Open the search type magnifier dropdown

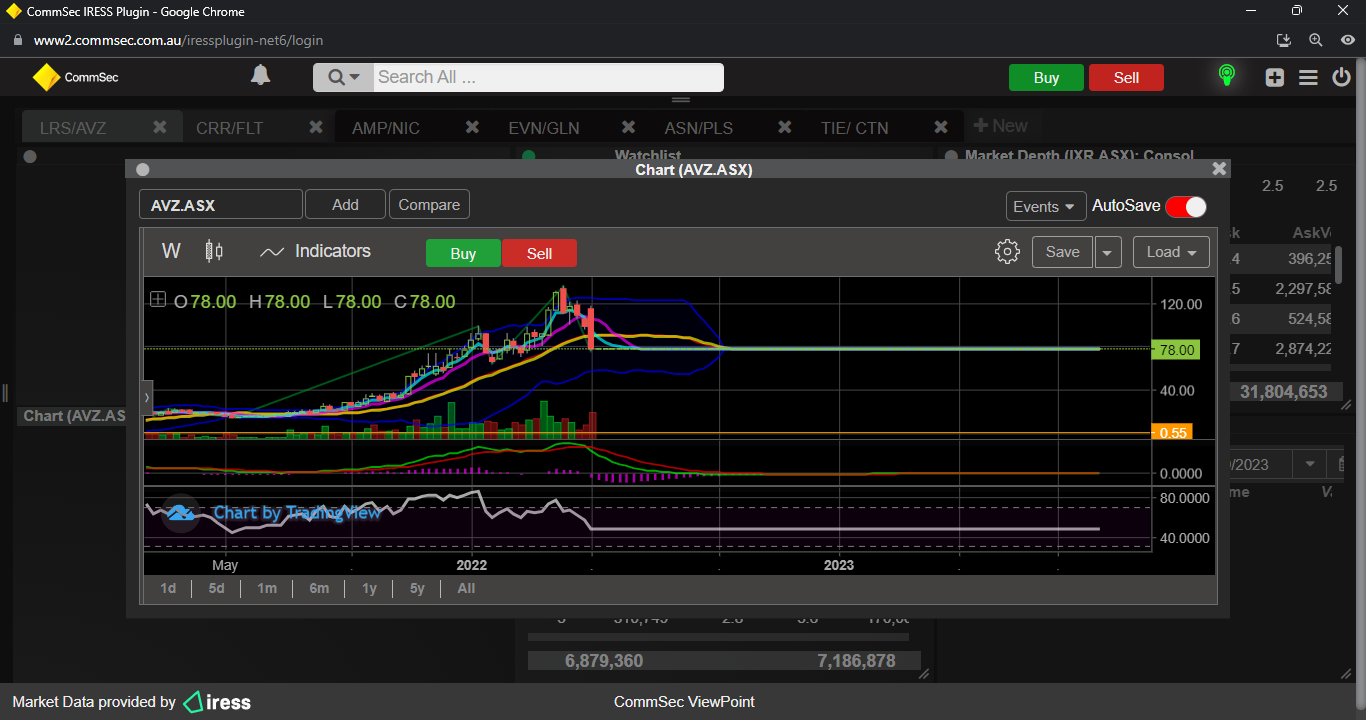[x=343, y=77]
